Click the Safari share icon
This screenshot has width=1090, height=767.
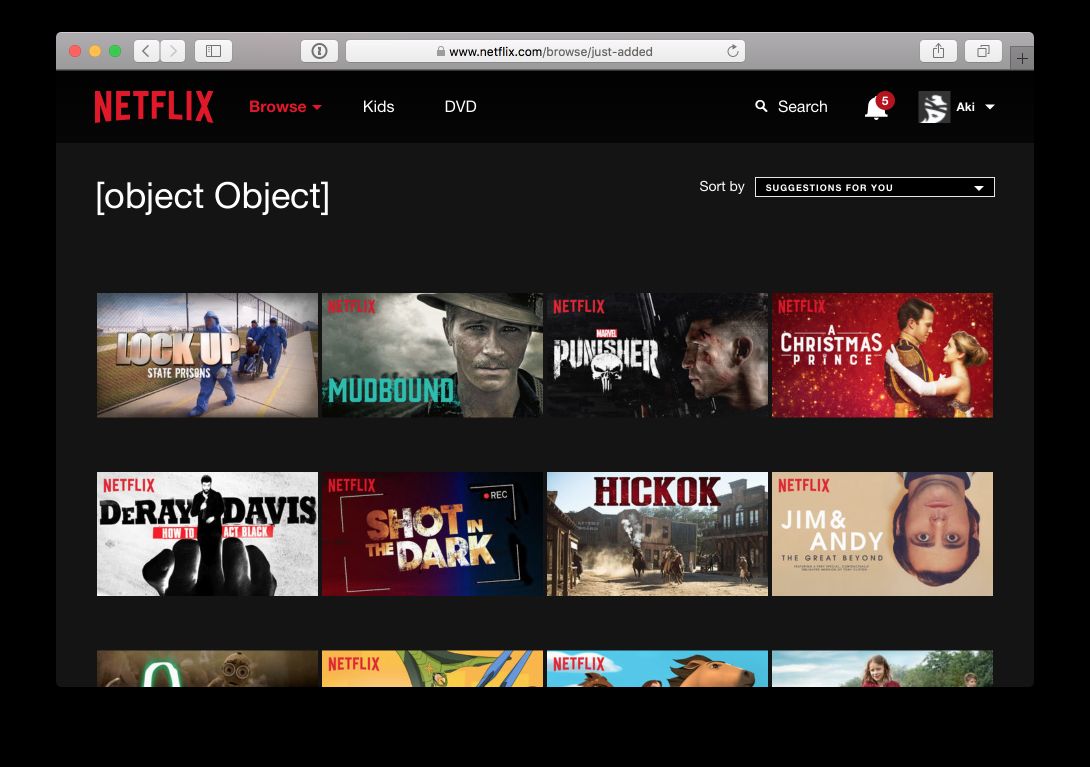pos(939,51)
